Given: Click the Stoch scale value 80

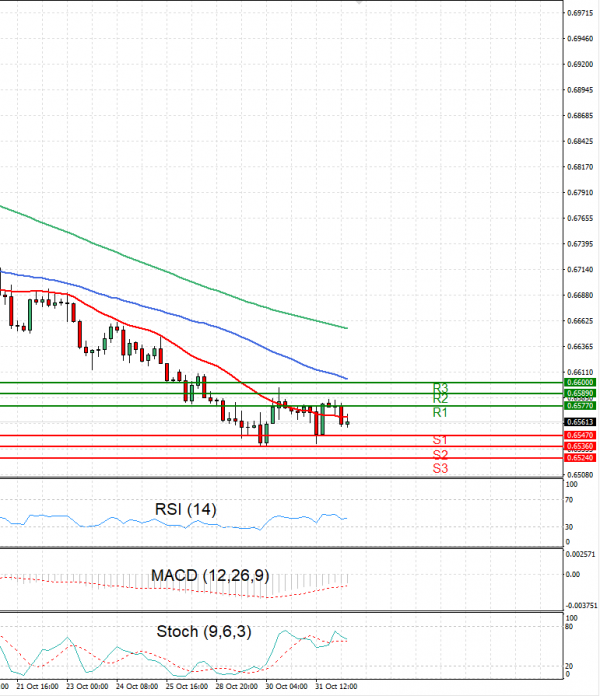Looking at the screenshot, I should [570, 627].
